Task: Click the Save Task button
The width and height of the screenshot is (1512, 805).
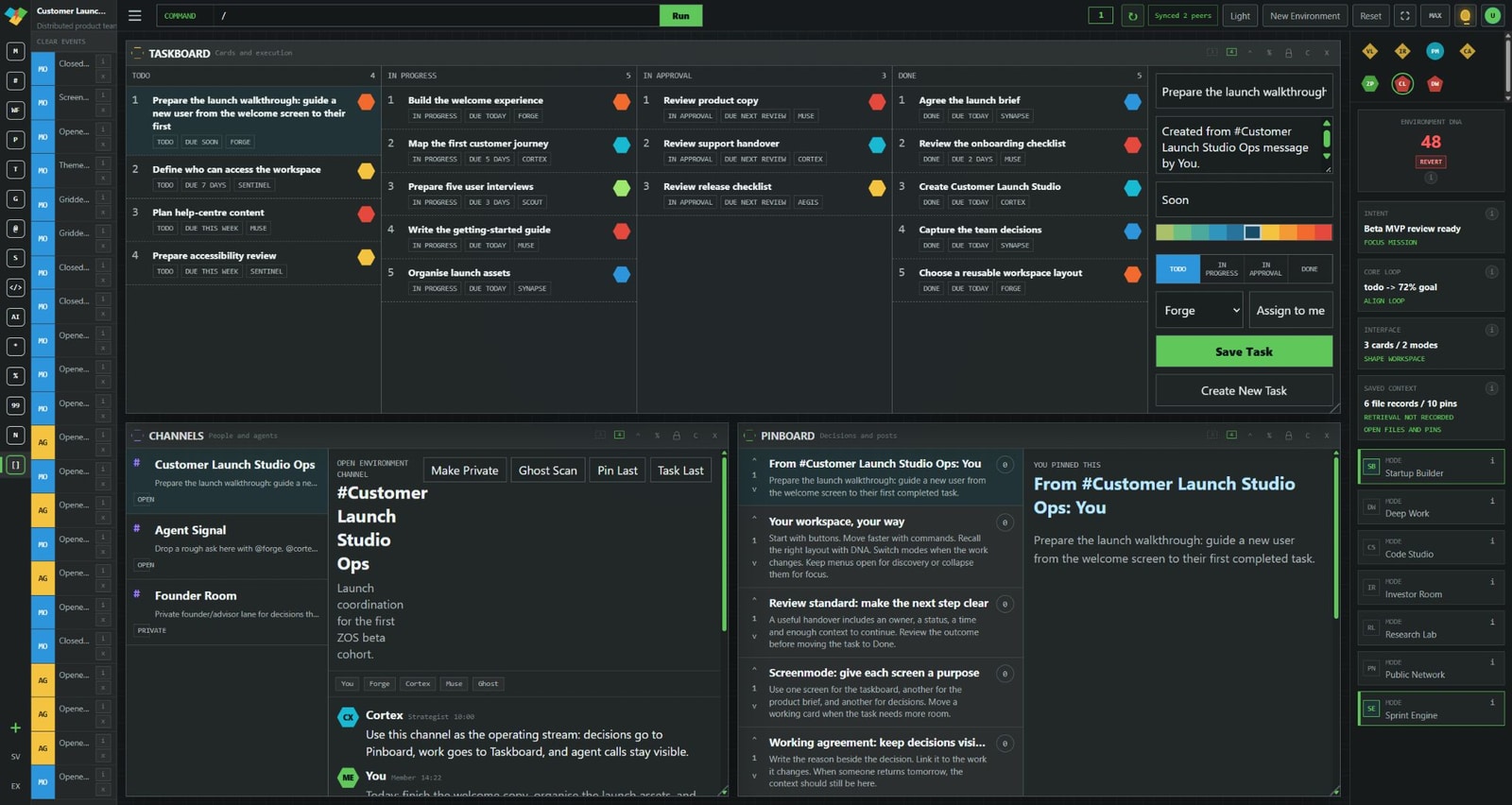Action: point(1244,351)
